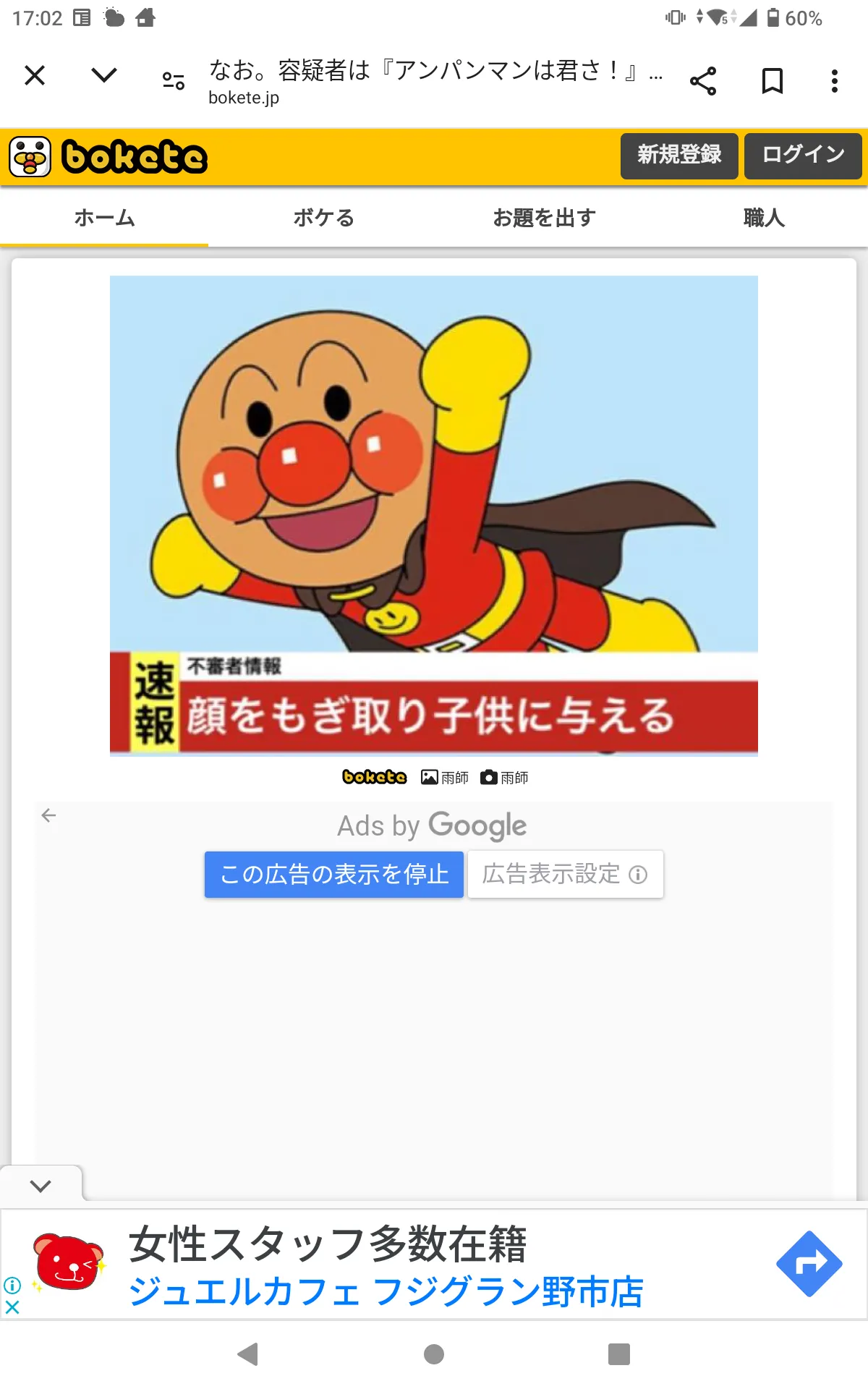Tap the 新規登録 button
868x1389 pixels.
[x=679, y=156]
